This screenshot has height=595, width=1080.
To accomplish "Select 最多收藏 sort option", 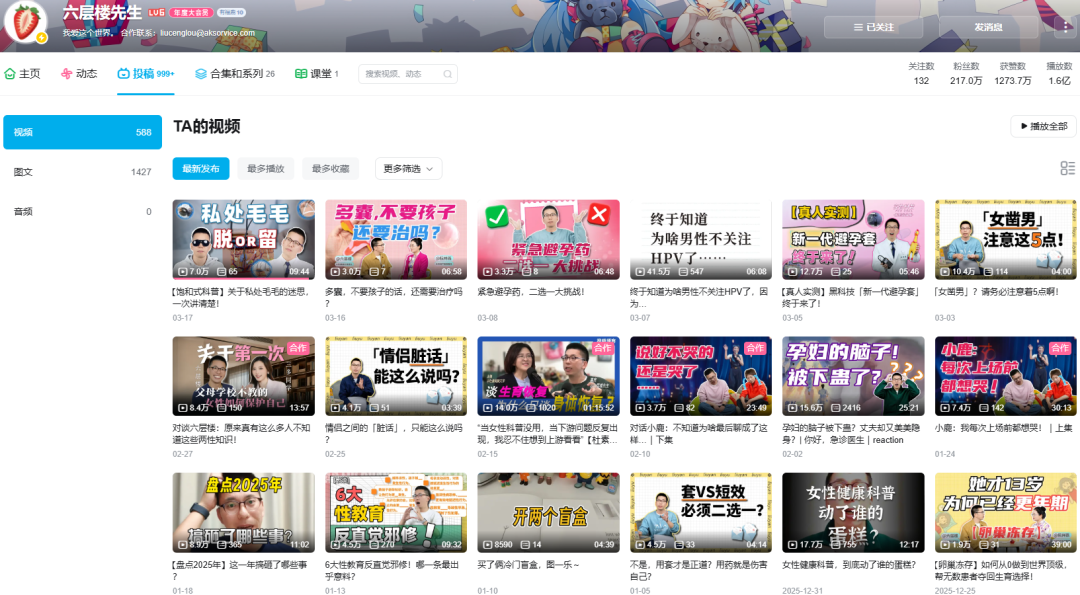I will click(x=330, y=169).
